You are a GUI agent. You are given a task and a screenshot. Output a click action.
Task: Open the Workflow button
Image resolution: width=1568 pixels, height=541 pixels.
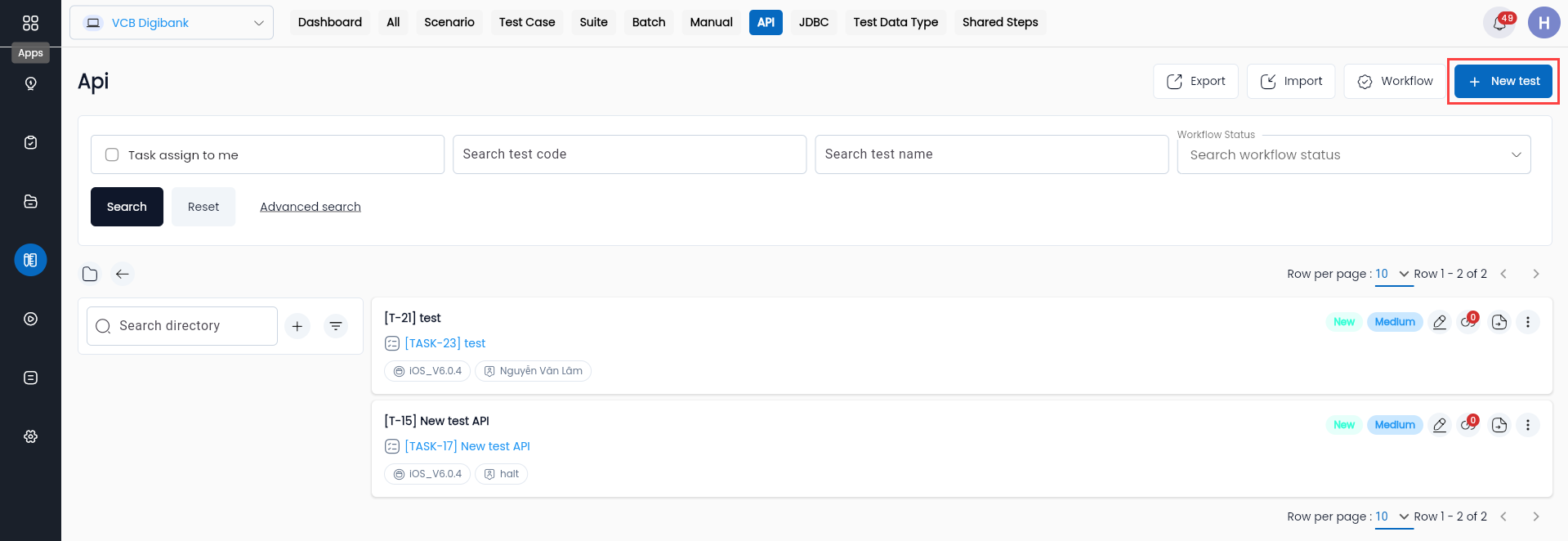click(1395, 81)
